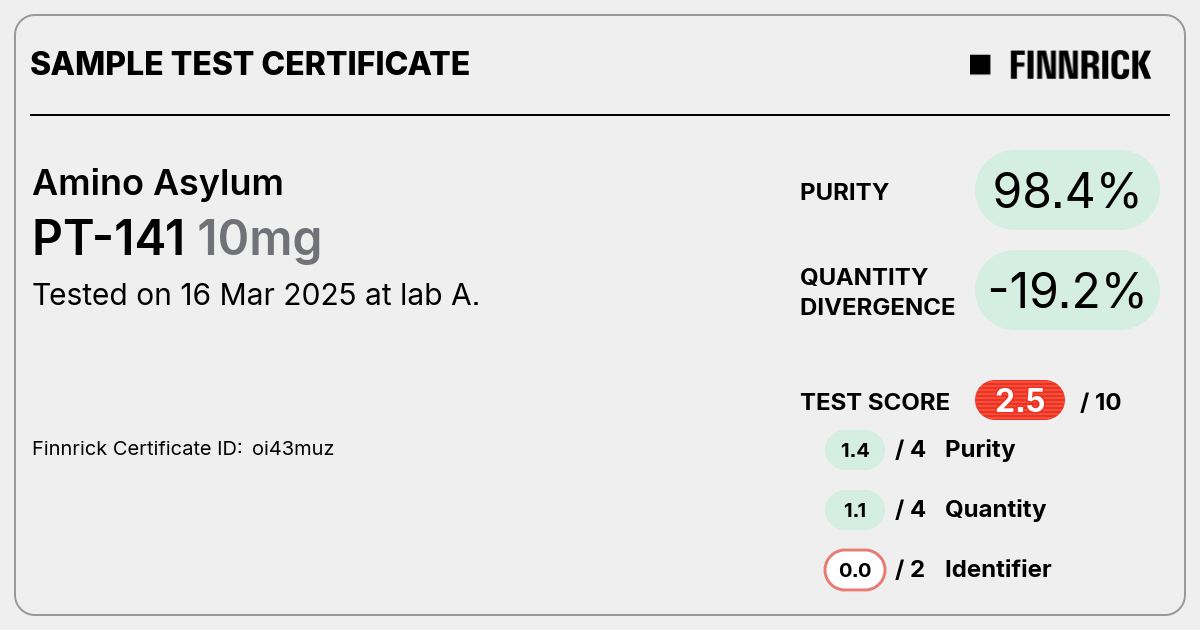Click the 0.0 identifier score pill
This screenshot has width=1200, height=630.
pos(855,570)
